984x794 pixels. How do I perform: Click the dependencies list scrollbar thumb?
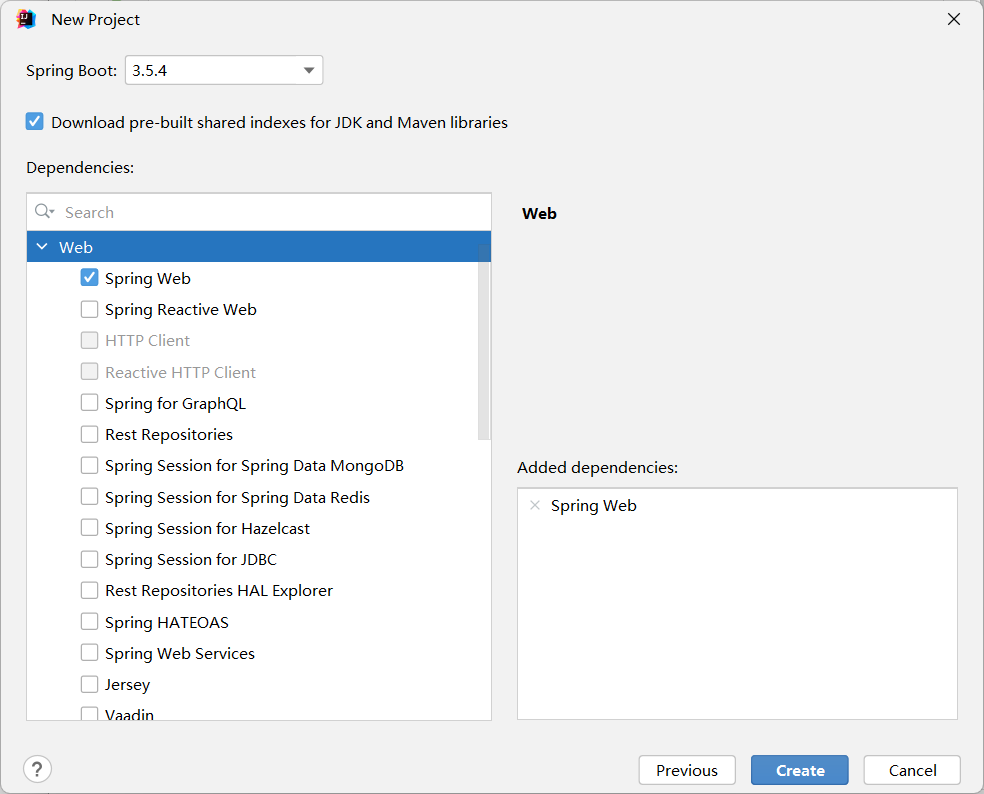484,342
